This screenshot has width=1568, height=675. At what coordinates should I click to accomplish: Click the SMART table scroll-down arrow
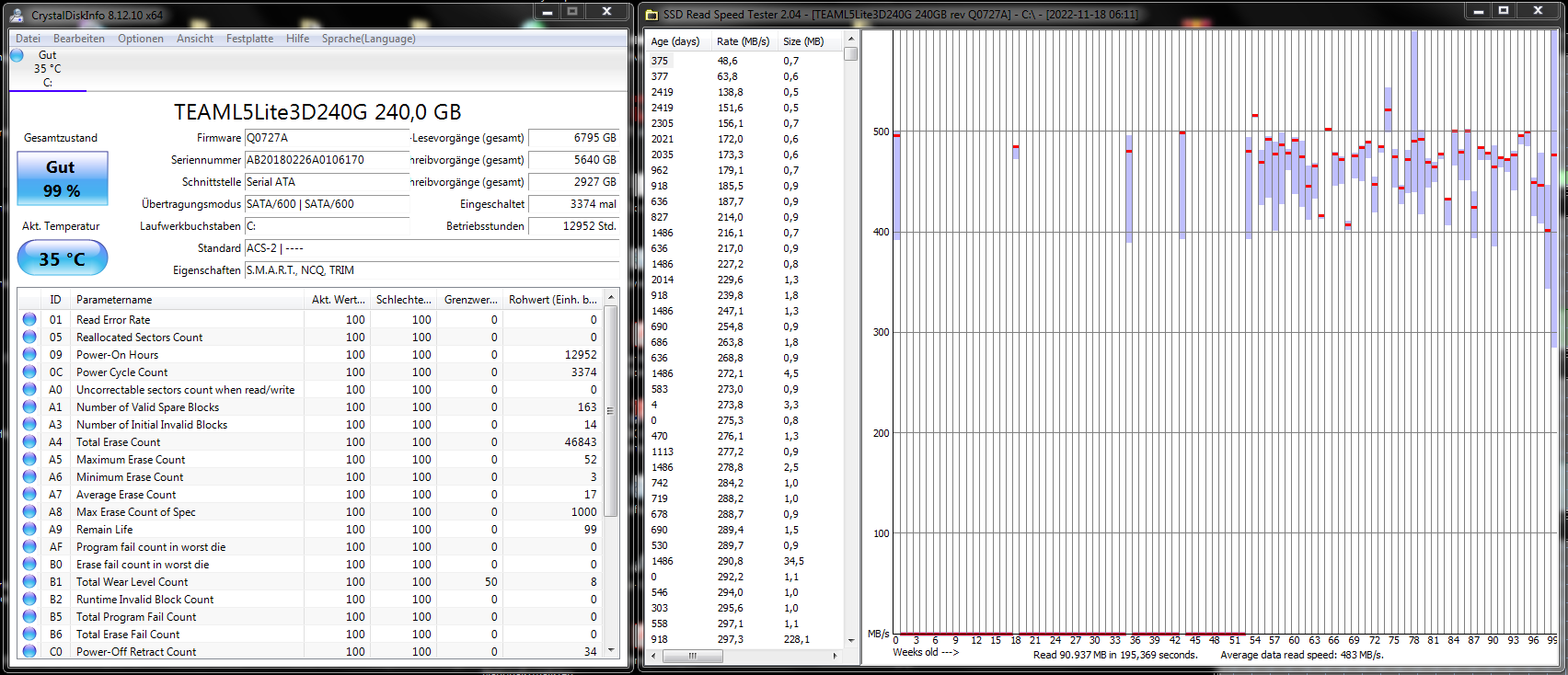click(x=611, y=651)
